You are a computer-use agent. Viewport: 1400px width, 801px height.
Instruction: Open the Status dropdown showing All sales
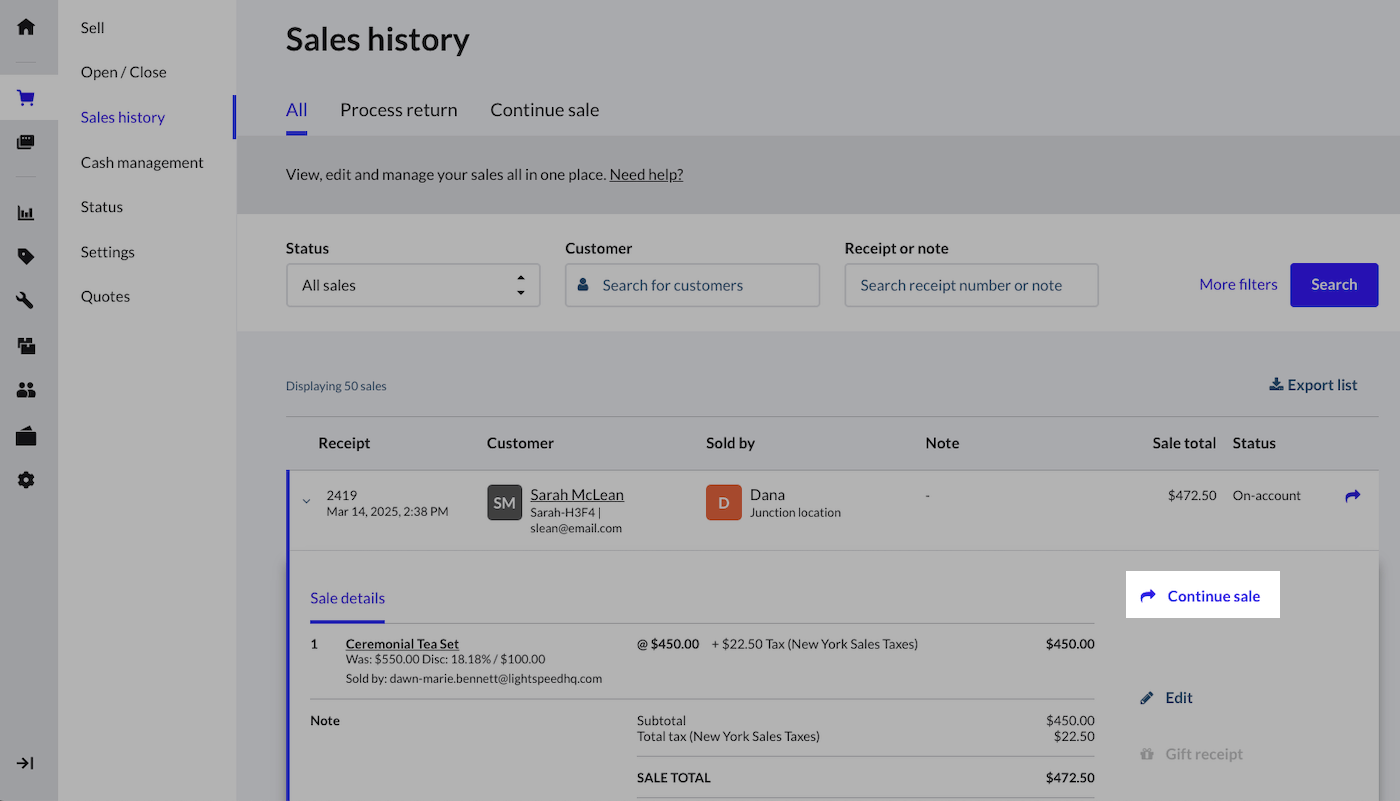click(412, 285)
